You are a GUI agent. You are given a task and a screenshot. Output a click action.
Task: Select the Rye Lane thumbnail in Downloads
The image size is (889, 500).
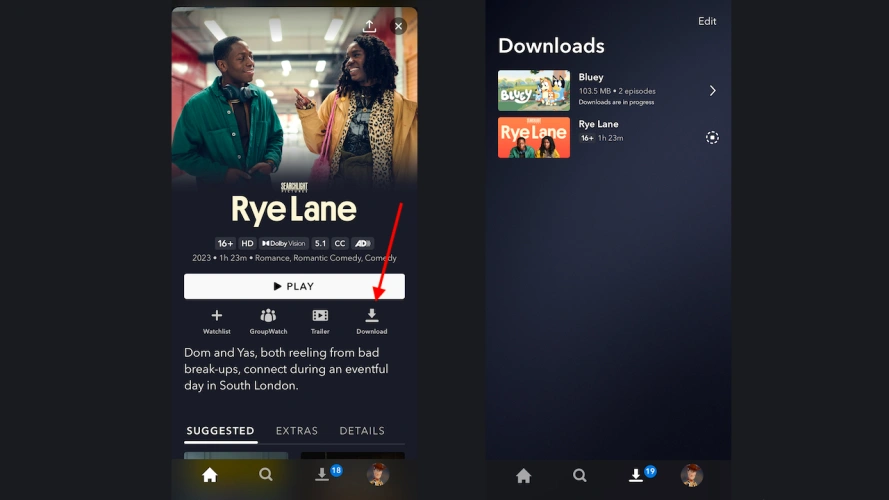click(534, 138)
